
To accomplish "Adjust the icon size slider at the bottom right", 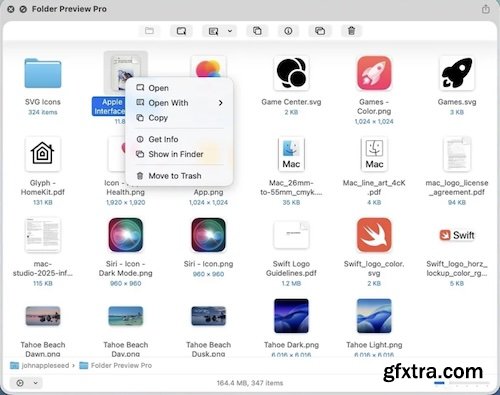I will pos(462,383).
